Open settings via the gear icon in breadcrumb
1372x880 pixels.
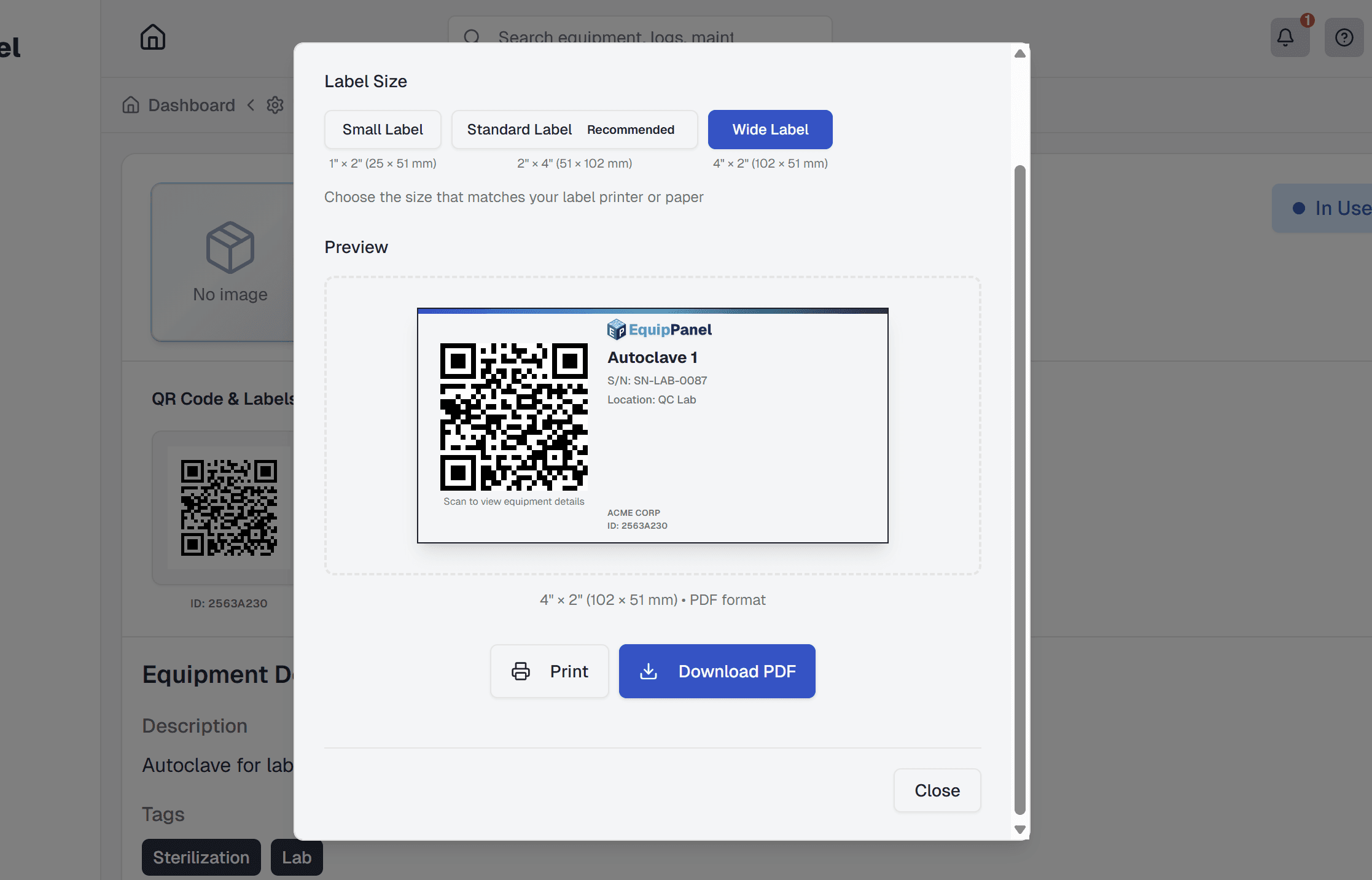click(x=275, y=105)
